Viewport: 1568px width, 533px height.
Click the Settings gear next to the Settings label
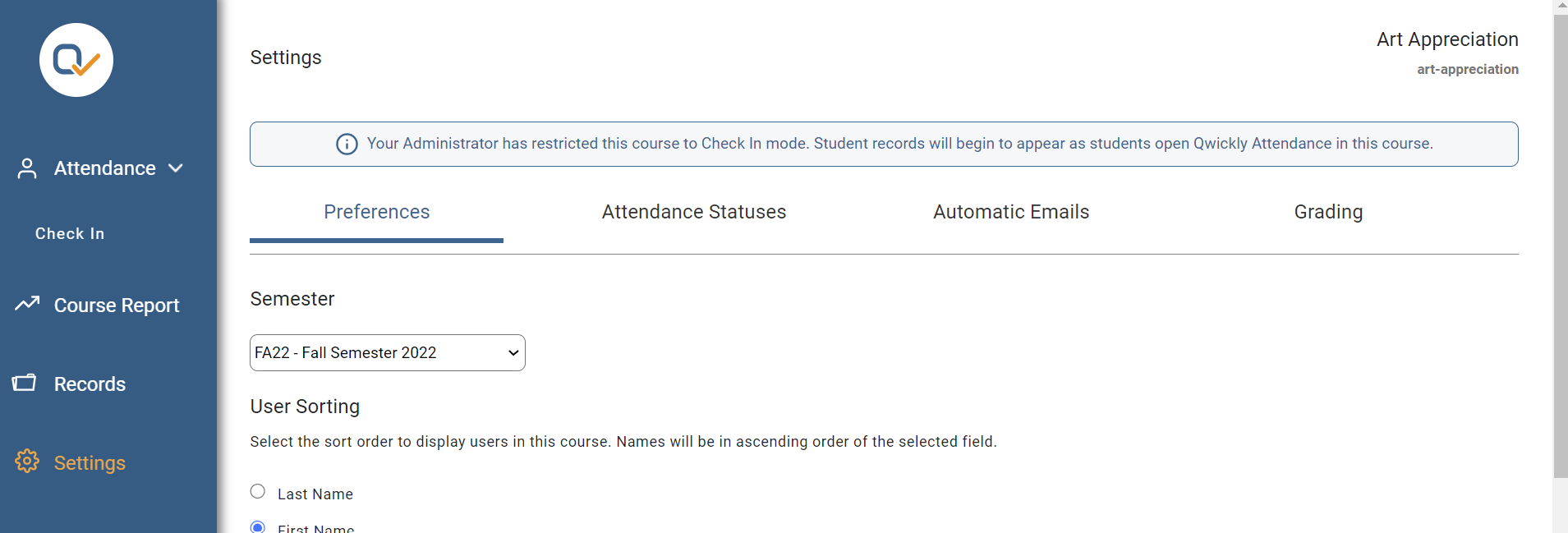[27, 462]
